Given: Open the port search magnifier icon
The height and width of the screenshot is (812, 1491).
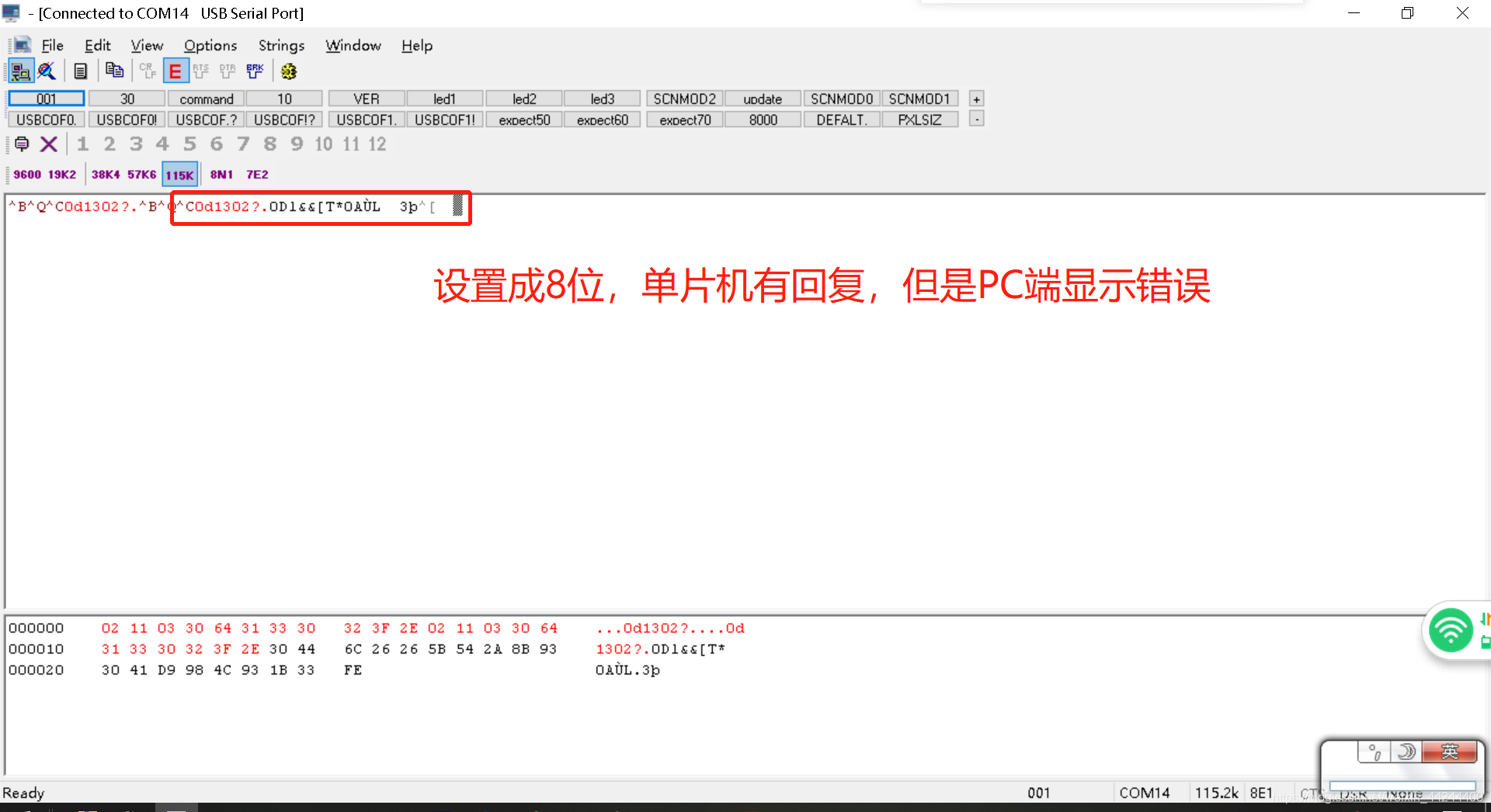Looking at the screenshot, I should 47,71.
